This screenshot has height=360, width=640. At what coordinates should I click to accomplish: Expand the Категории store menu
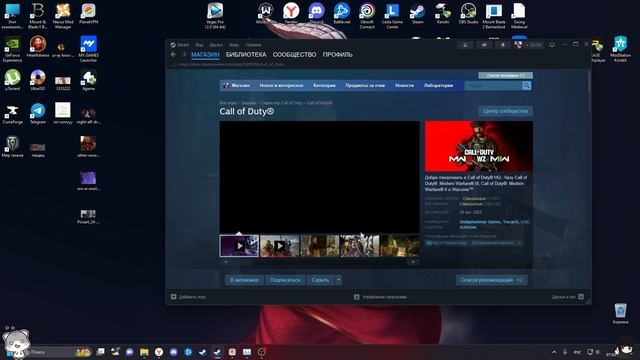(324, 85)
